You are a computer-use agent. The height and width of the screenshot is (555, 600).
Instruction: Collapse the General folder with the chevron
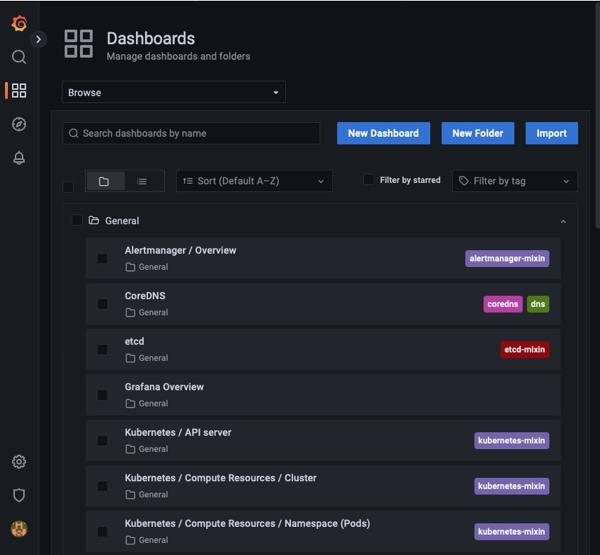click(x=563, y=222)
